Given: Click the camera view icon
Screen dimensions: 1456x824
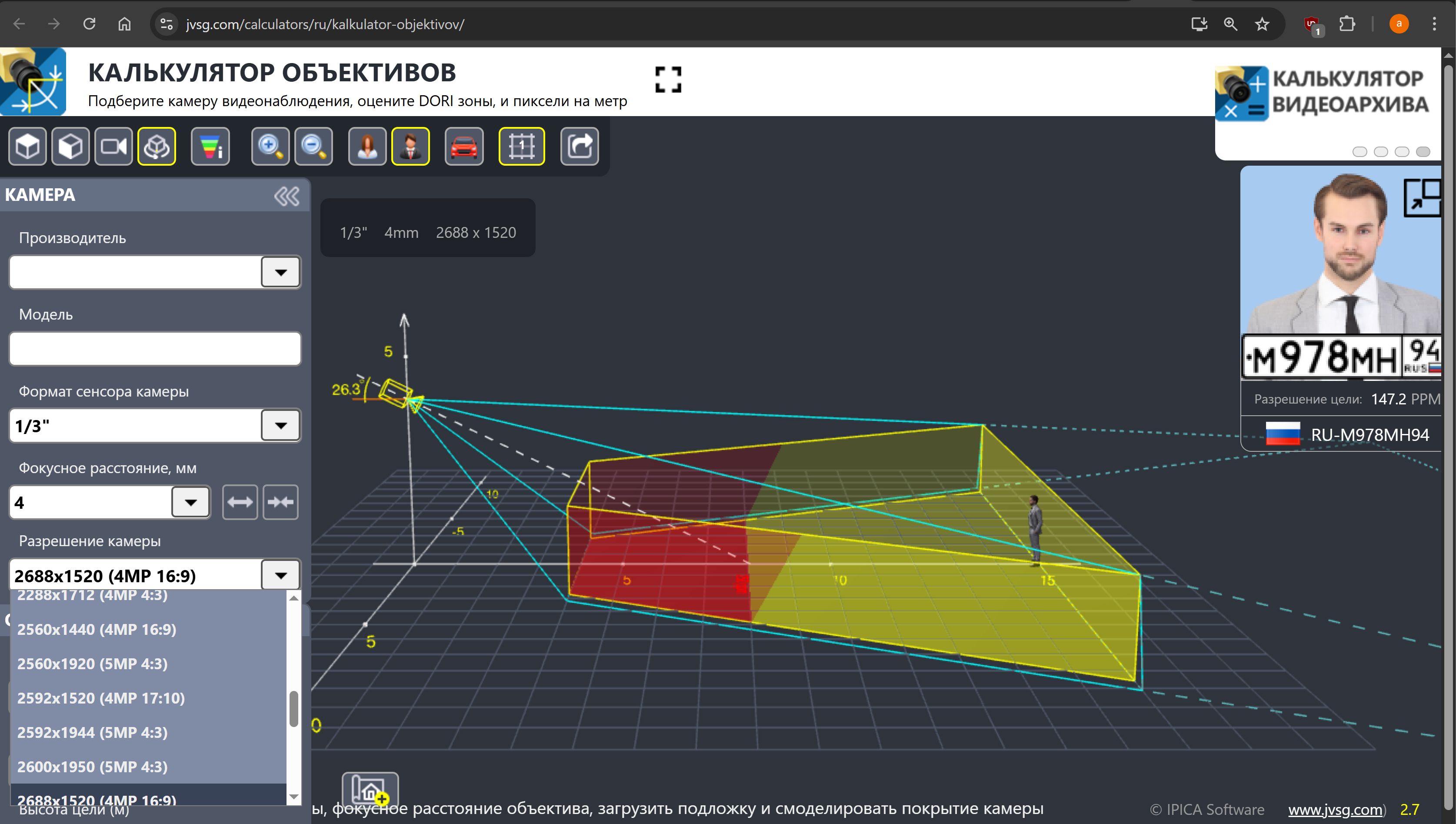Looking at the screenshot, I should click(x=114, y=147).
